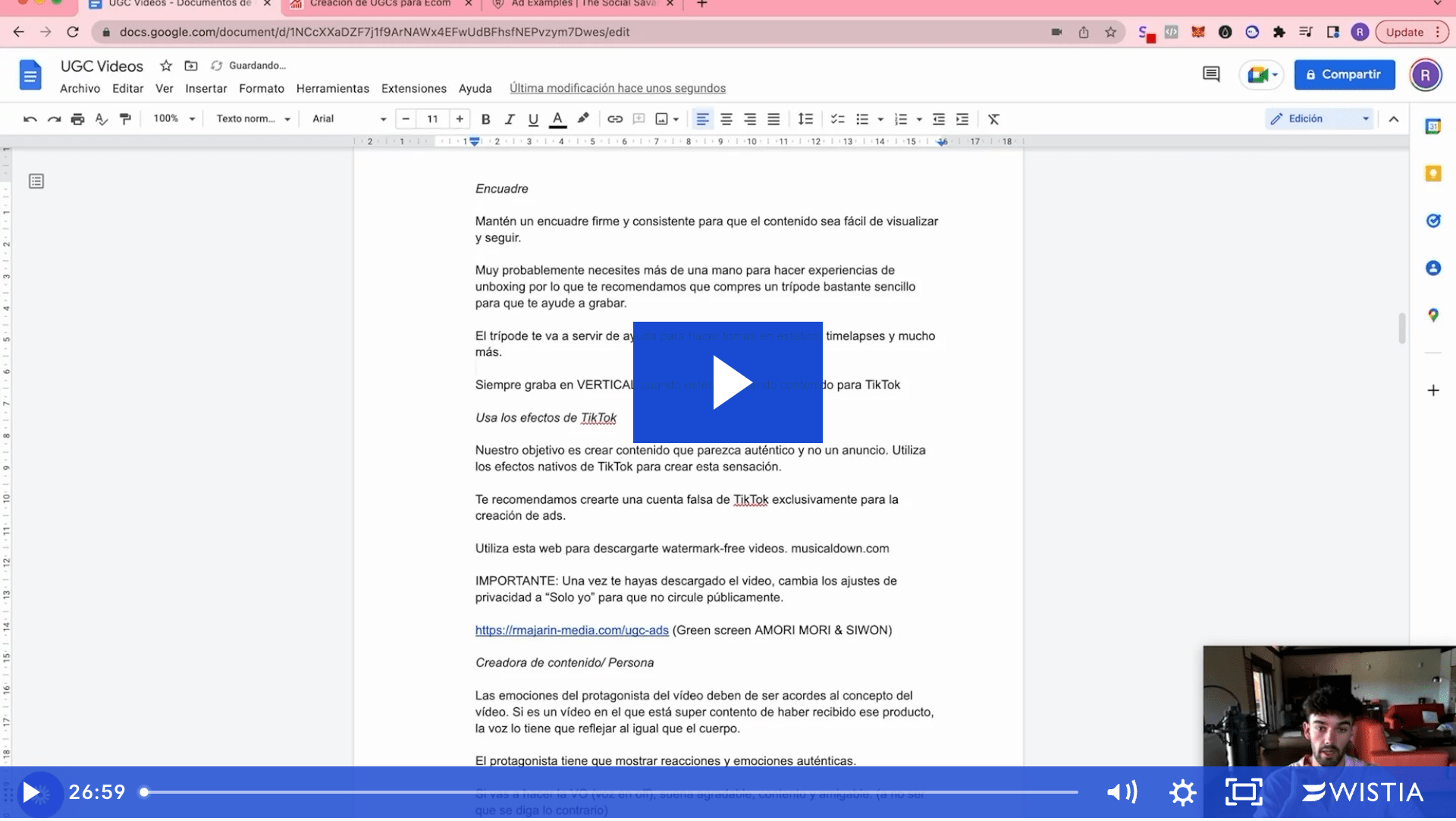
Task: Click Última modificación hace unos segundos link
Action: pyautogui.click(x=617, y=89)
